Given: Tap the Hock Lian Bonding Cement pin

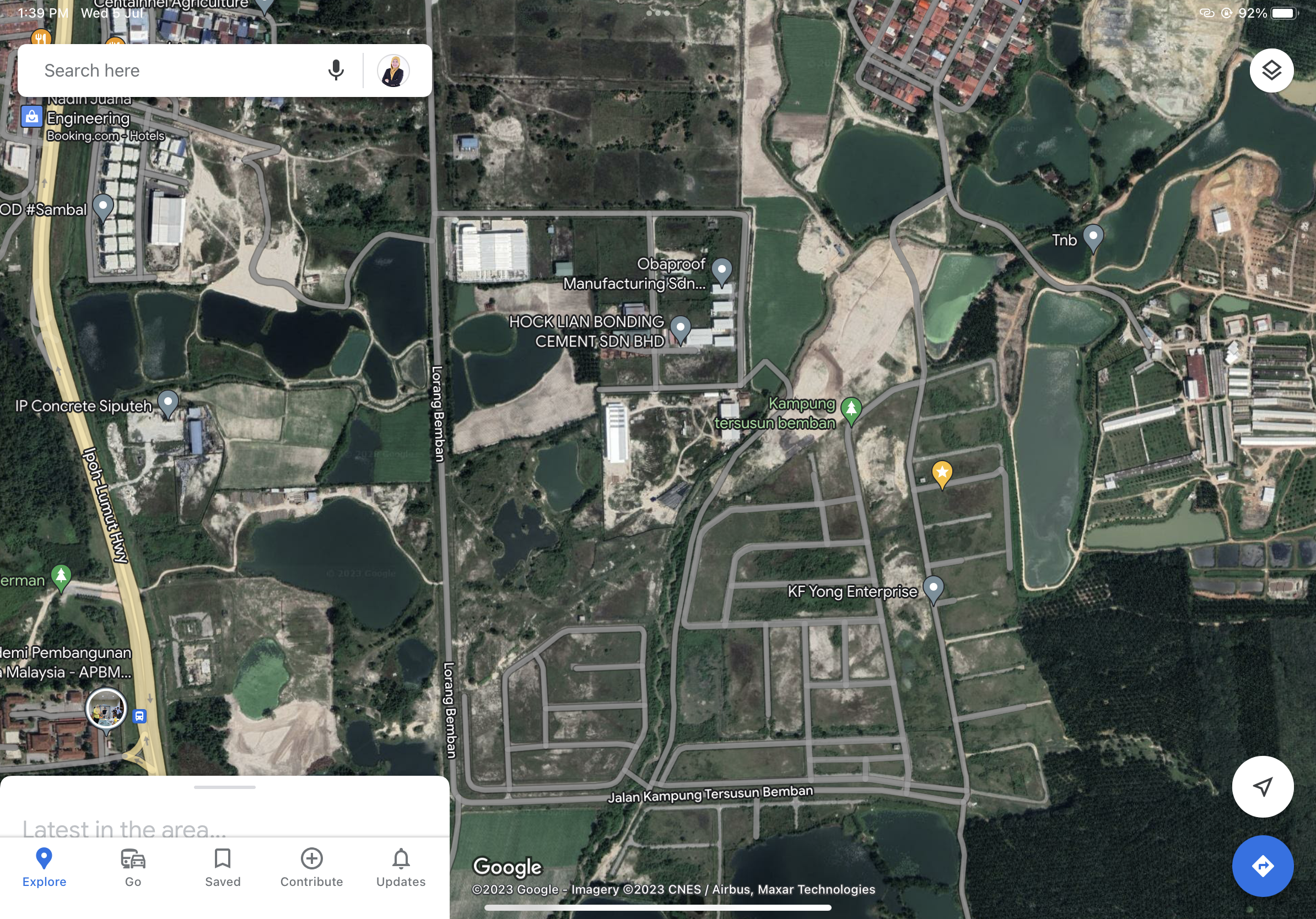Looking at the screenshot, I should (681, 328).
